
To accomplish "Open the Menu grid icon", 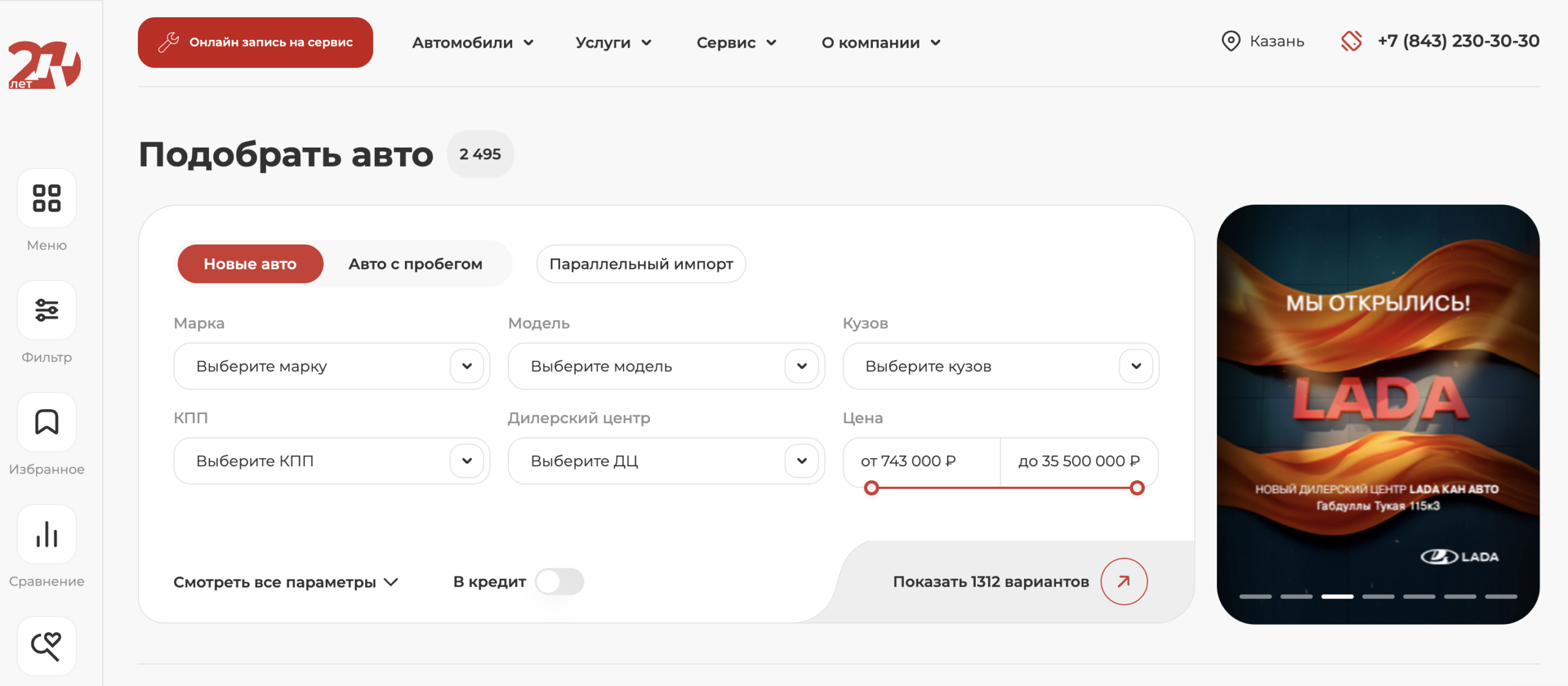I will coord(47,198).
